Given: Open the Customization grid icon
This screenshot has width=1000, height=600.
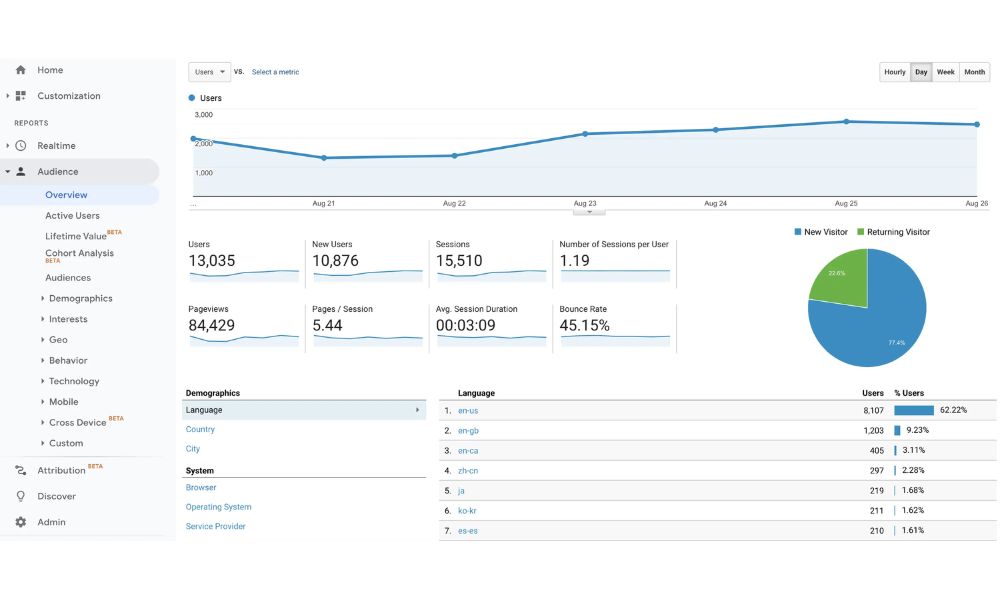Looking at the screenshot, I should click(x=20, y=96).
